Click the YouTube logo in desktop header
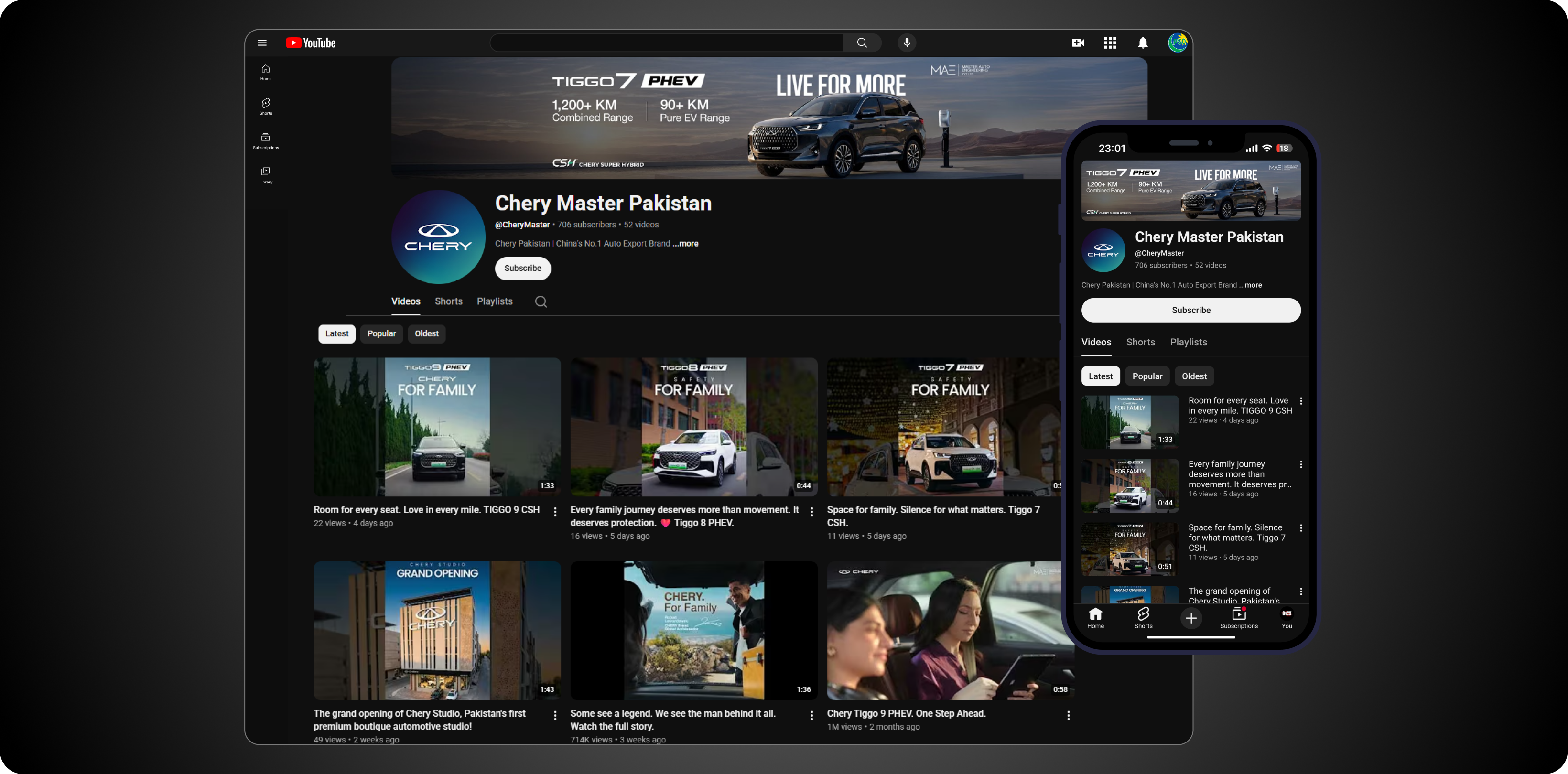Image resolution: width=1568 pixels, height=774 pixels. [x=311, y=43]
